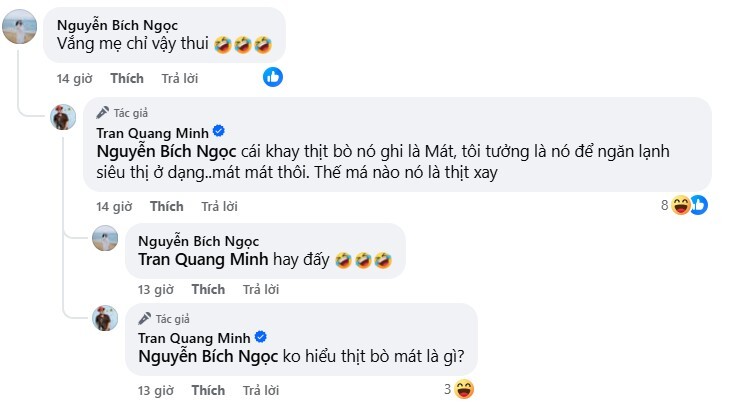Open Nguyễn Bích Ngọc's avatar on the 'hay đấy' reply
Screen dimensions: 744x407
click(106, 237)
